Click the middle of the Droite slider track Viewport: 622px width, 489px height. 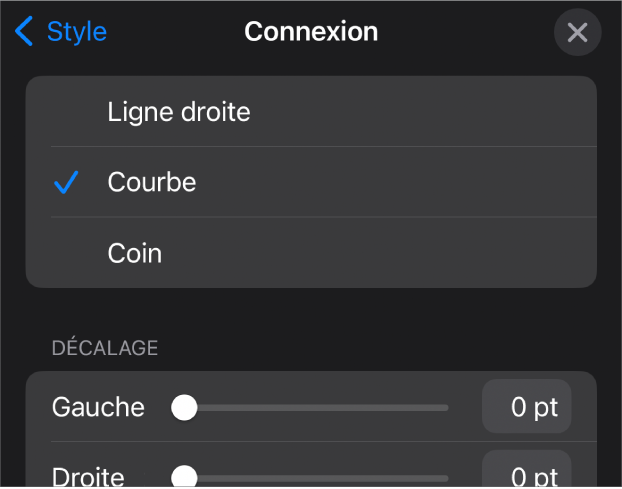point(316,477)
